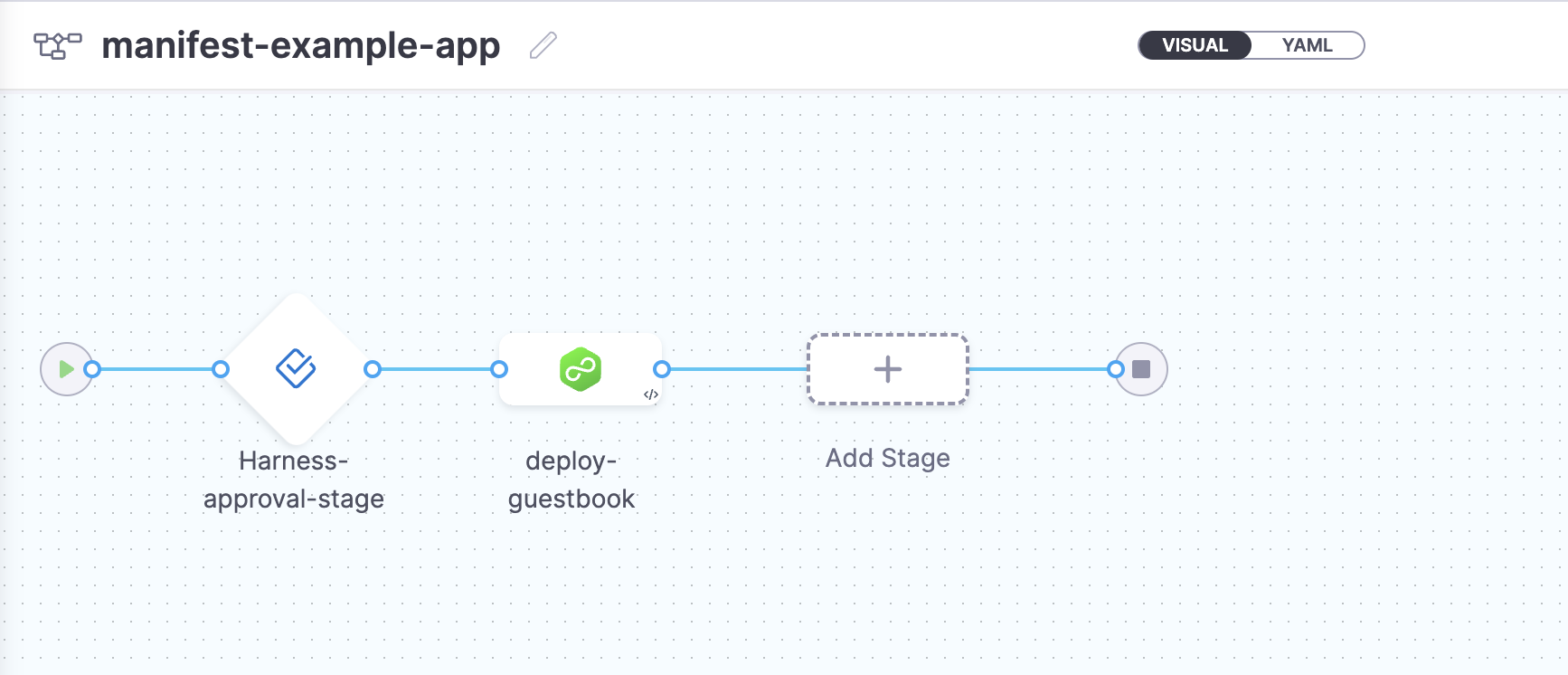Click the pencil icon to edit pipeline name
The image size is (1568, 675).
[x=543, y=45]
